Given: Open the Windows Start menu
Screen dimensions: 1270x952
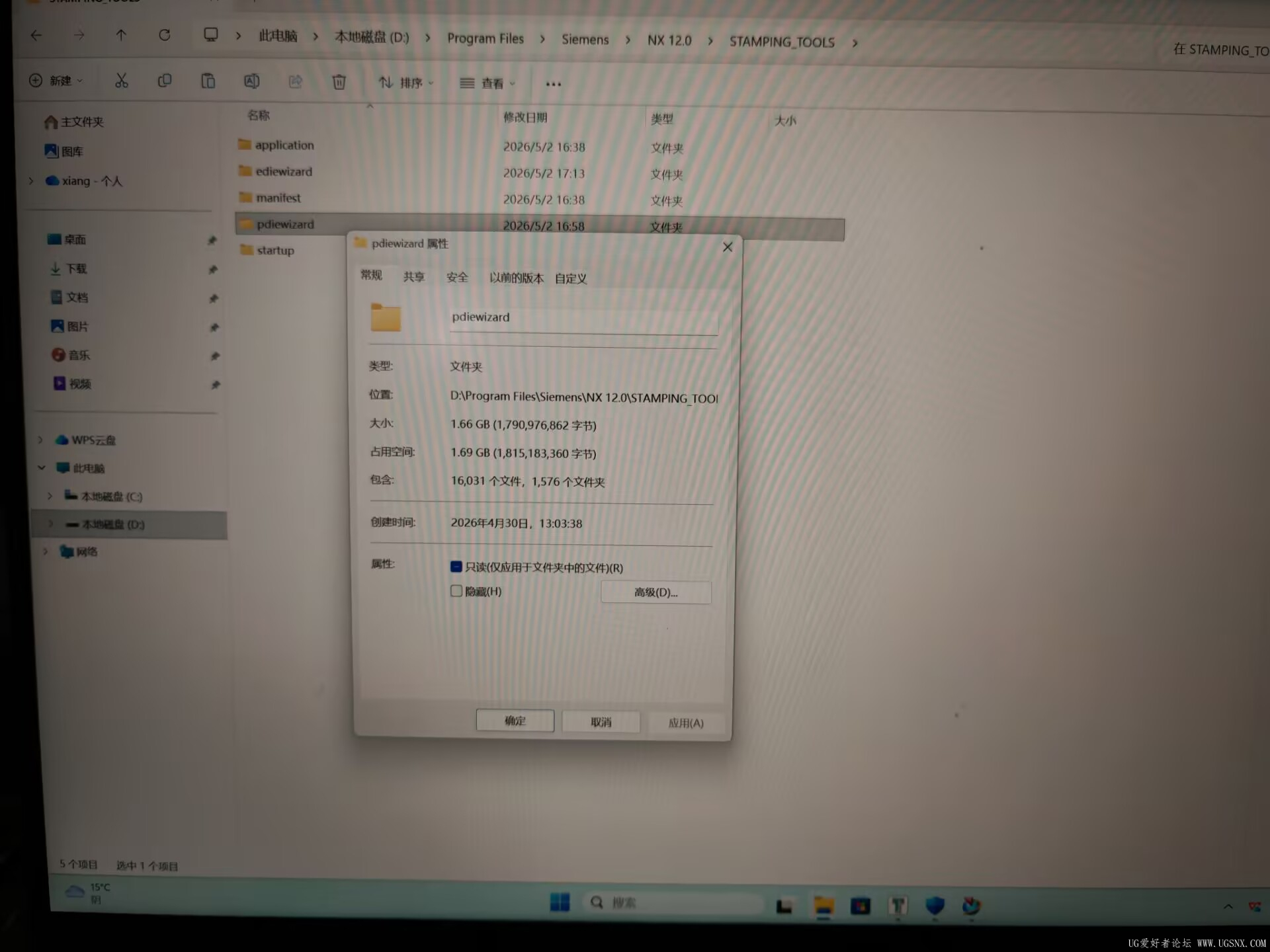Looking at the screenshot, I should pyautogui.click(x=560, y=902).
